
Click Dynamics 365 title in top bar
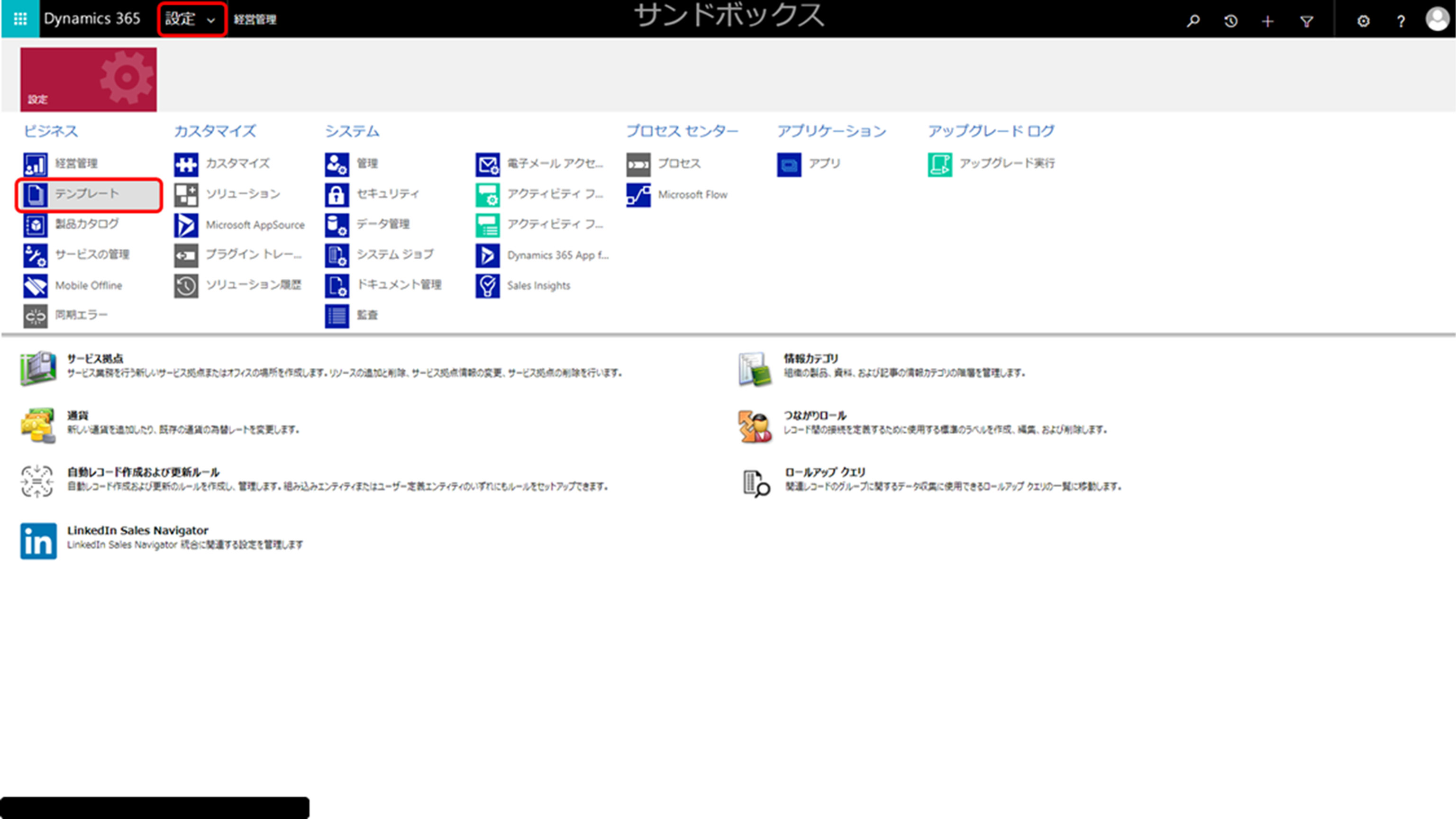point(92,18)
